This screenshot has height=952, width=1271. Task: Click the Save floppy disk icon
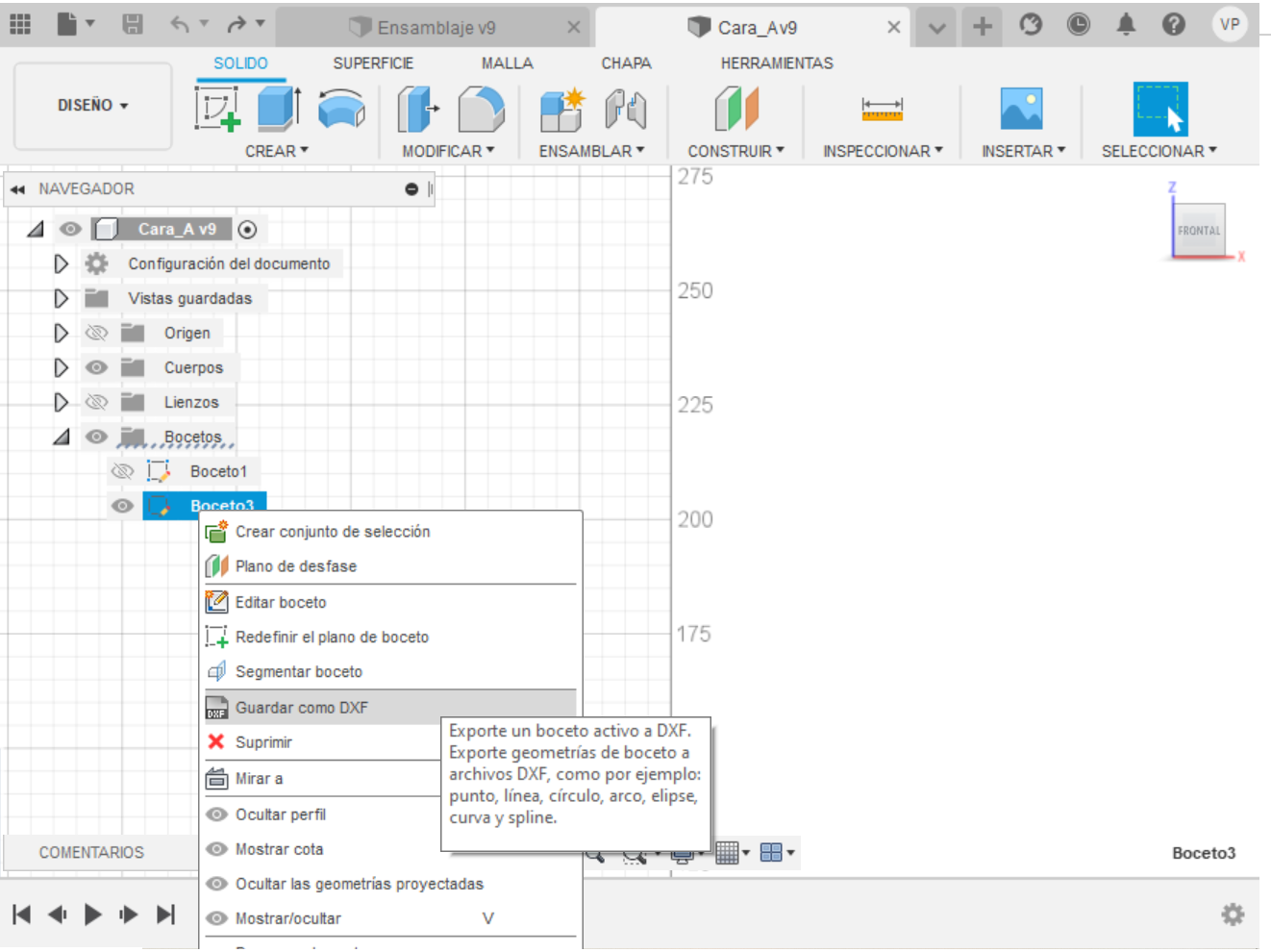(133, 24)
